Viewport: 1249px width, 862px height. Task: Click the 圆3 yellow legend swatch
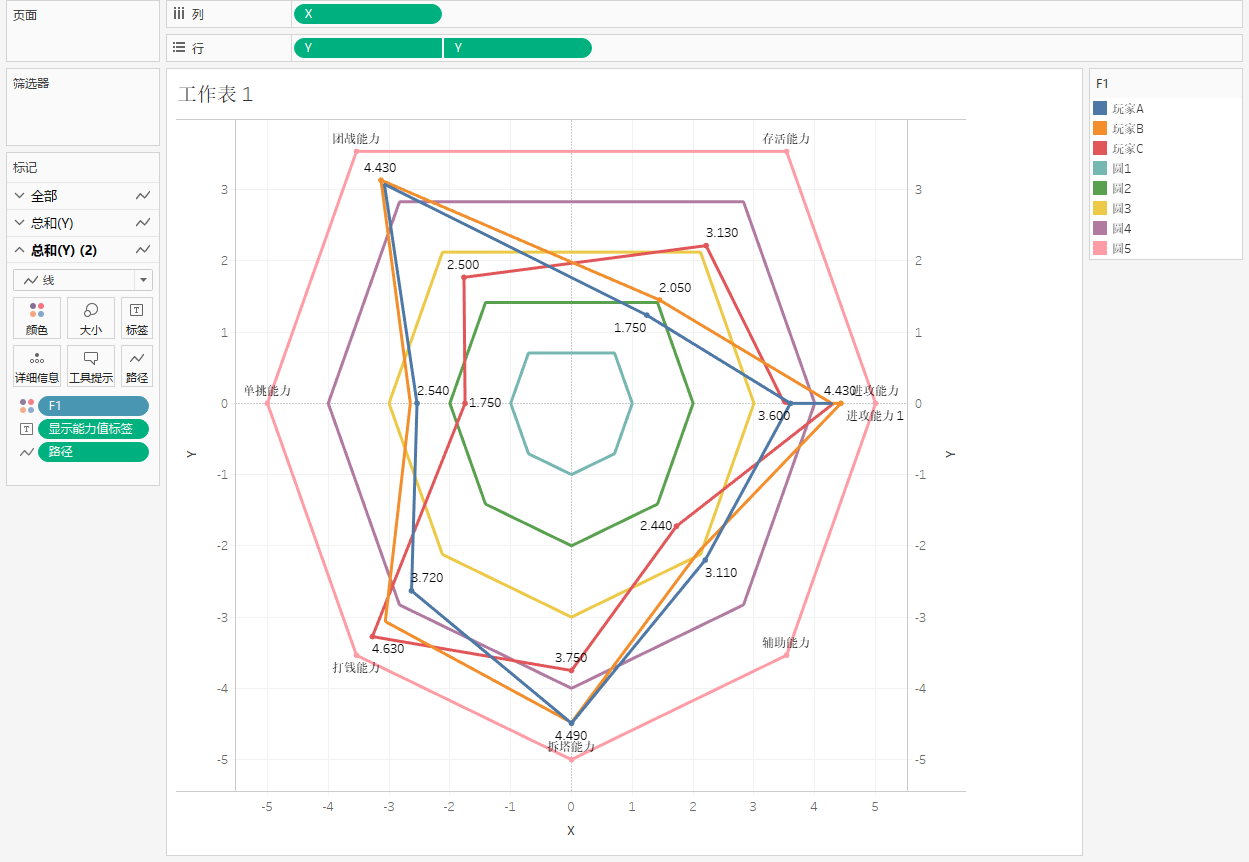(1100, 208)
